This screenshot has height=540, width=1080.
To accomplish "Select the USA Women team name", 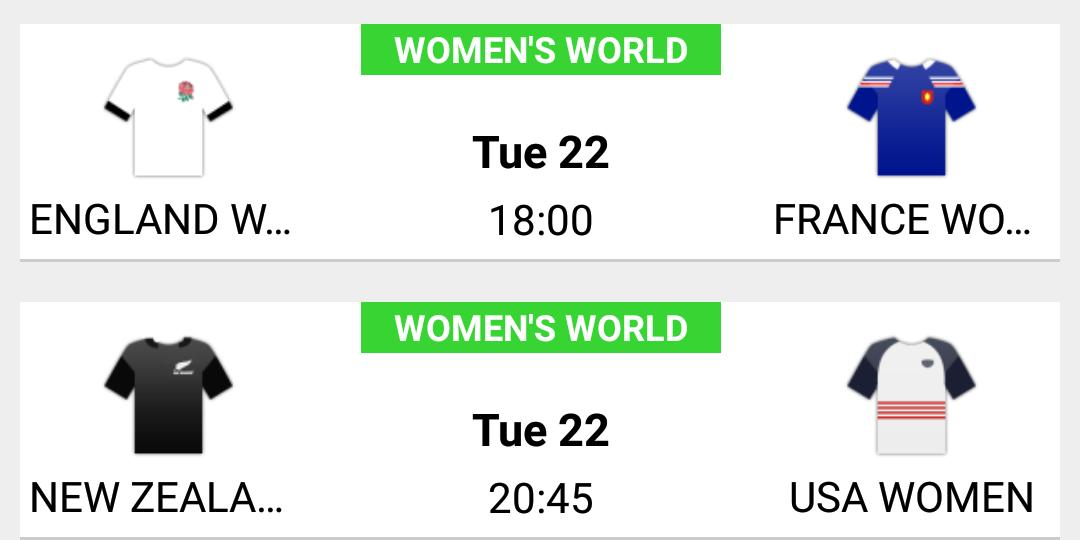I will click(x=911, y=497).
